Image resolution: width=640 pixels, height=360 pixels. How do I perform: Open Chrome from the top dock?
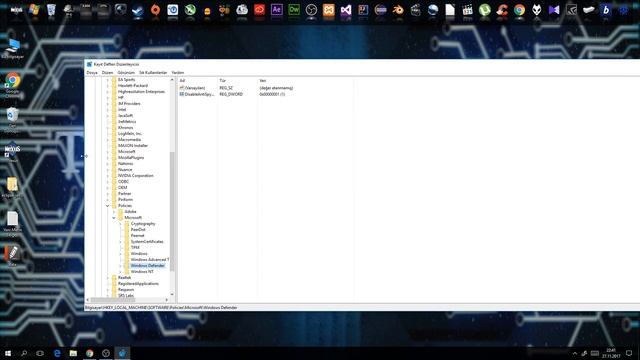tap(519, 10)
